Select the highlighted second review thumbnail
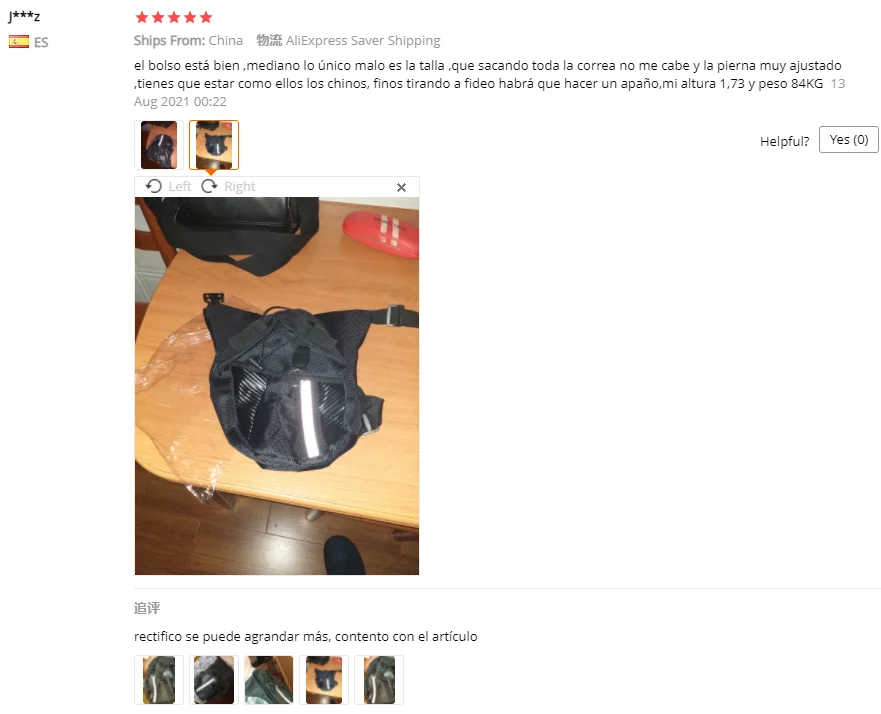Image resolution: width=881 pixels, height=714 pixels. click(x=214, y=145)
